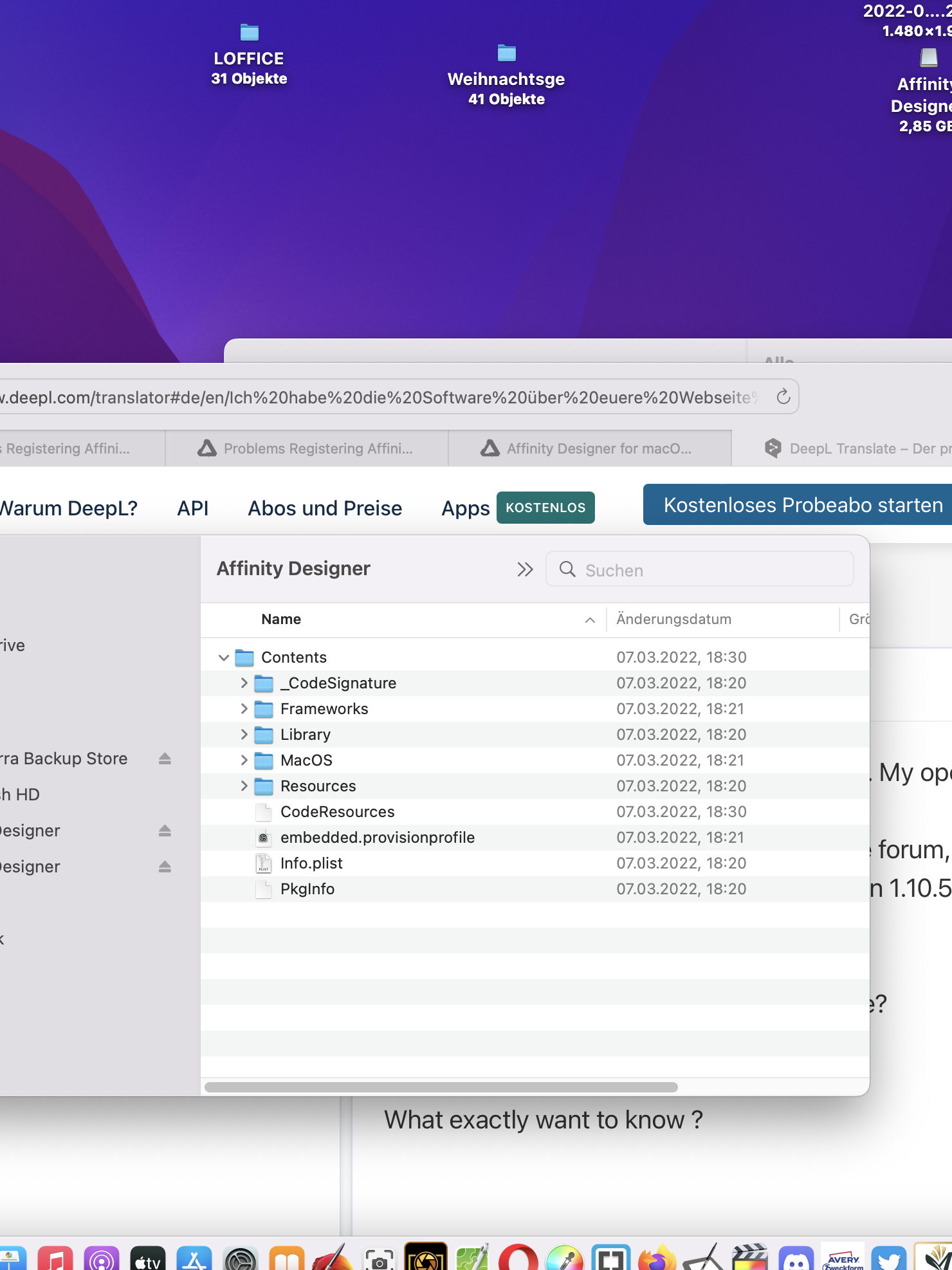This screenshot has width=952, height=1270.
Task: Open System Preferences gear in Dock
Action: (x=241, y=1258)
